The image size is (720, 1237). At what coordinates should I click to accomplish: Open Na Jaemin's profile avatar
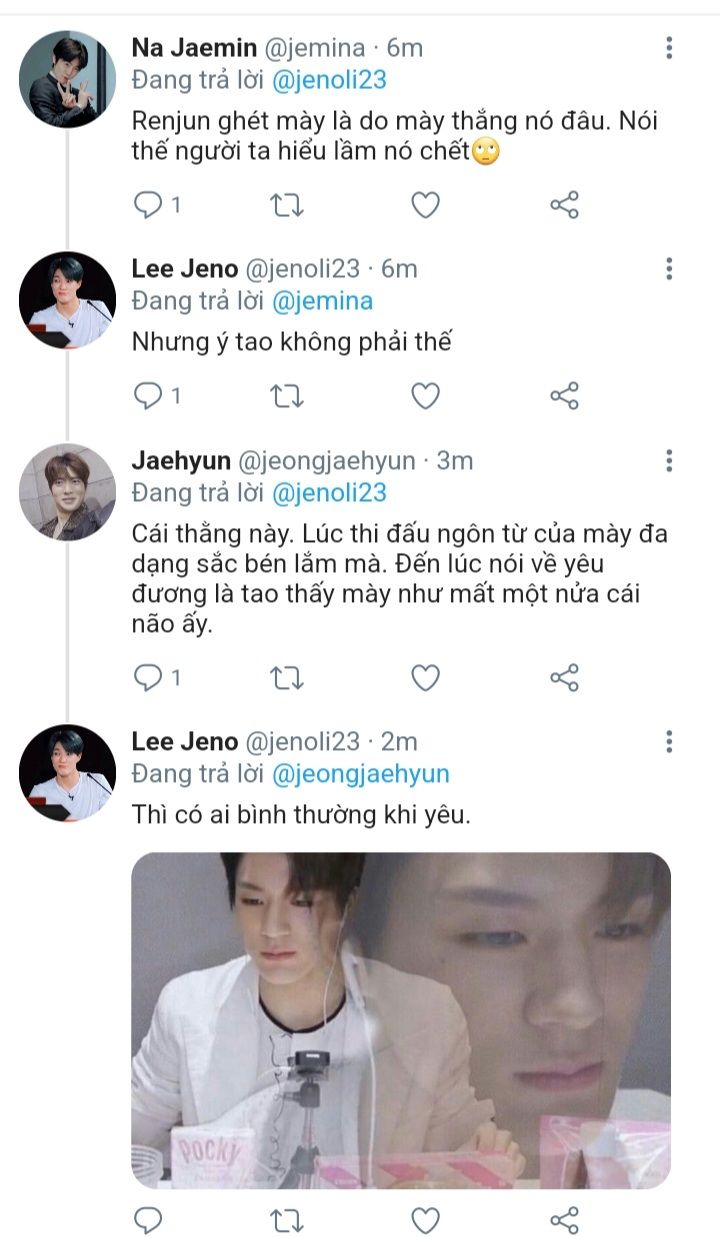click(68, 79)
